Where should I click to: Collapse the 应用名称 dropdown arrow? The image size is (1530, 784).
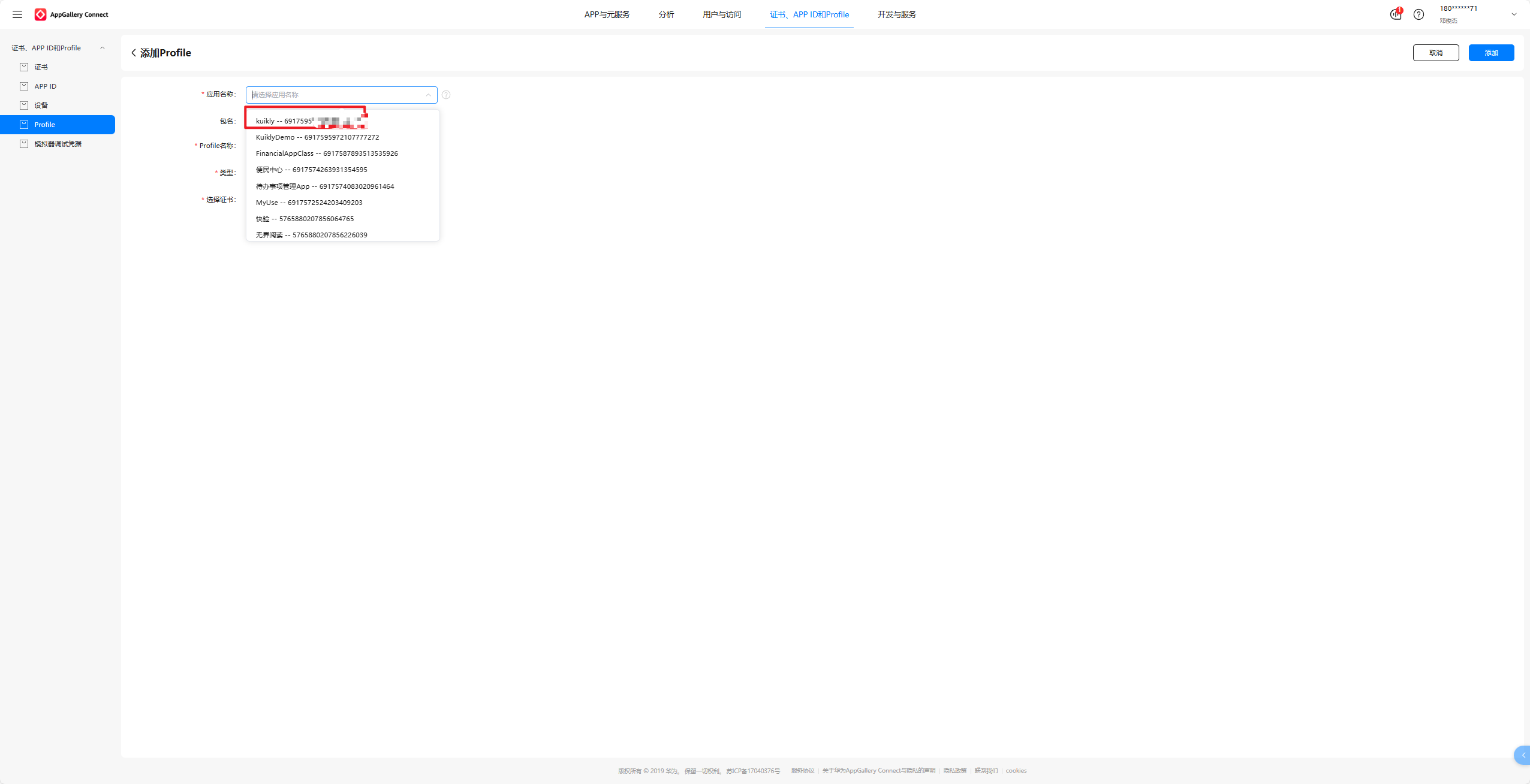[428, 95]
